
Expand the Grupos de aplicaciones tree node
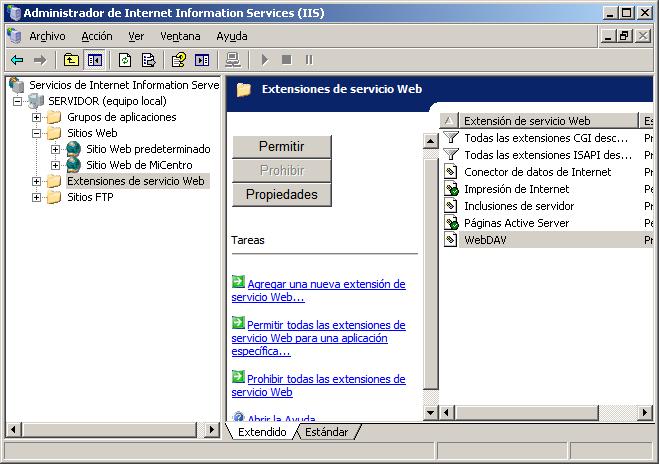pos(38,117)
